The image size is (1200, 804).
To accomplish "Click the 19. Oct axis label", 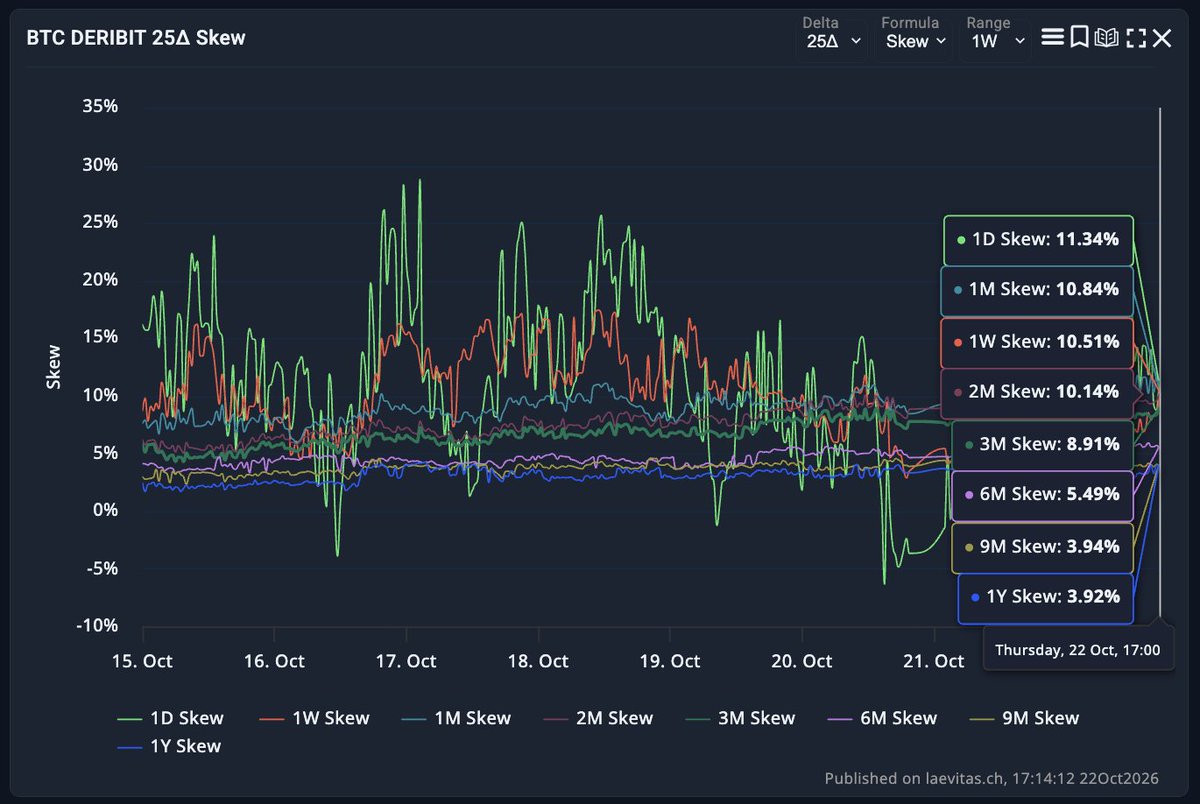I will coord(670,661).
